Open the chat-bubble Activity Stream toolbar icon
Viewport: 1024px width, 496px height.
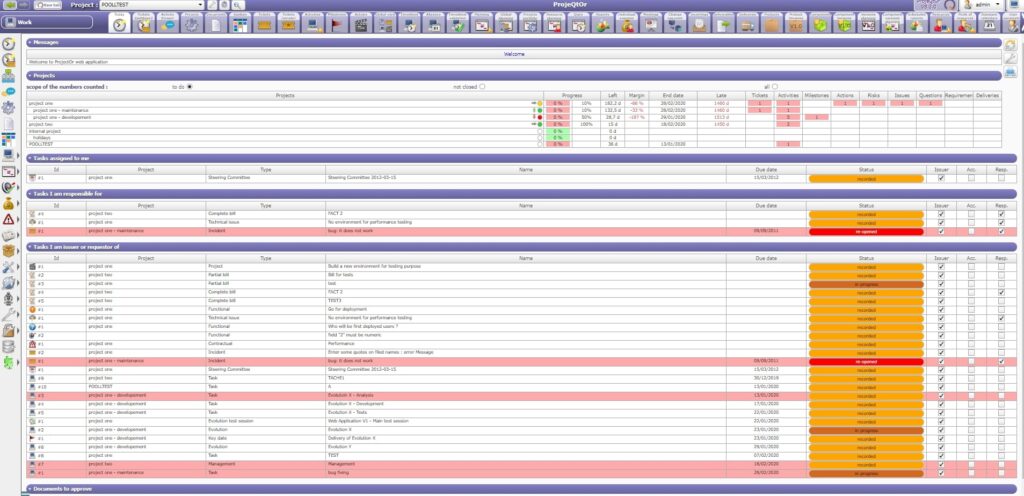[x=168, y=24]
